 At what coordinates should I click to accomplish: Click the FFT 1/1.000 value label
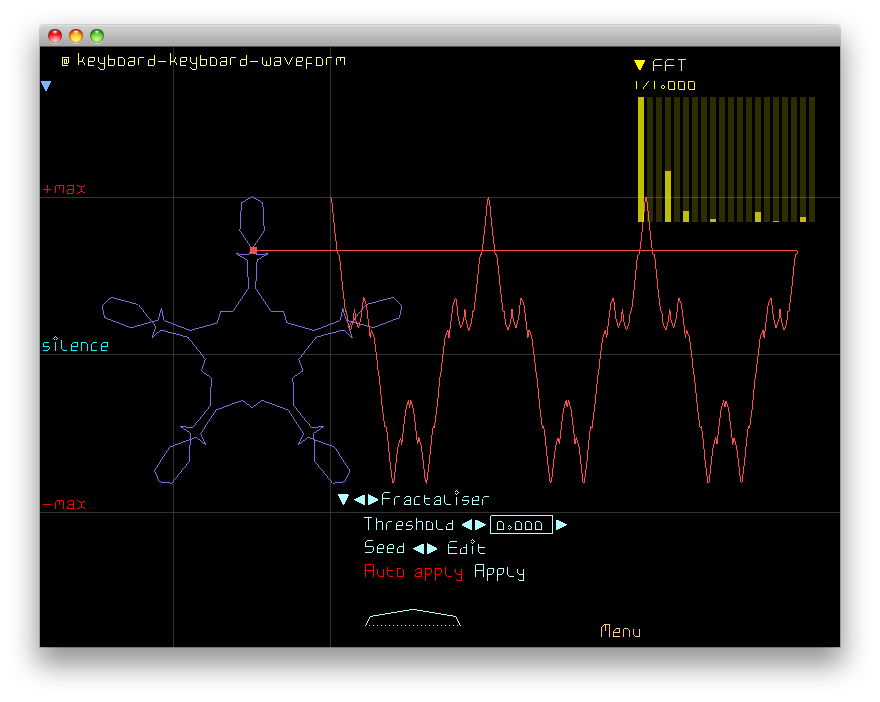pyautogui.click(x=665, y=86)
